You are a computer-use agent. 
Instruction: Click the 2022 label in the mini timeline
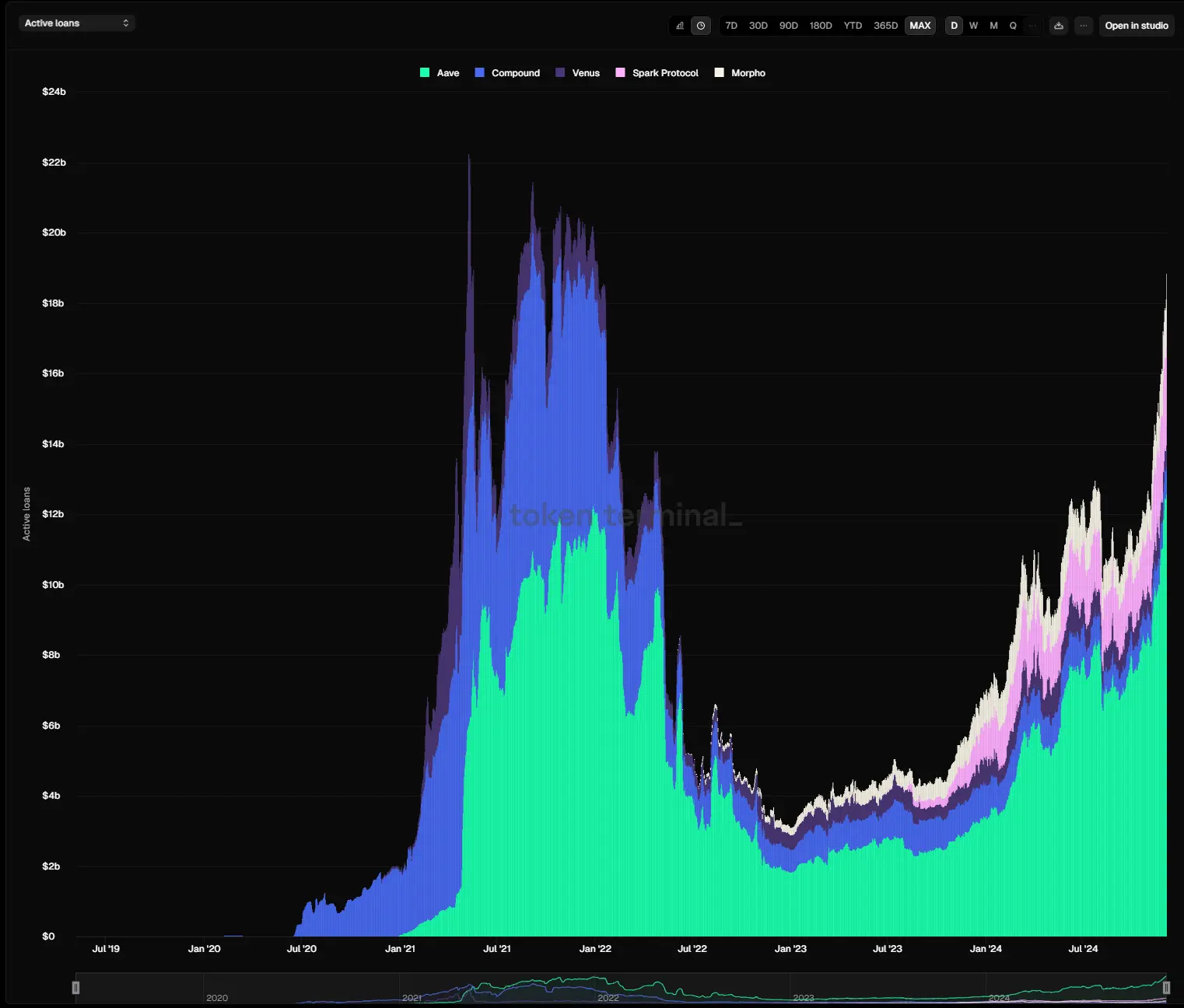(x=608, y=998)
